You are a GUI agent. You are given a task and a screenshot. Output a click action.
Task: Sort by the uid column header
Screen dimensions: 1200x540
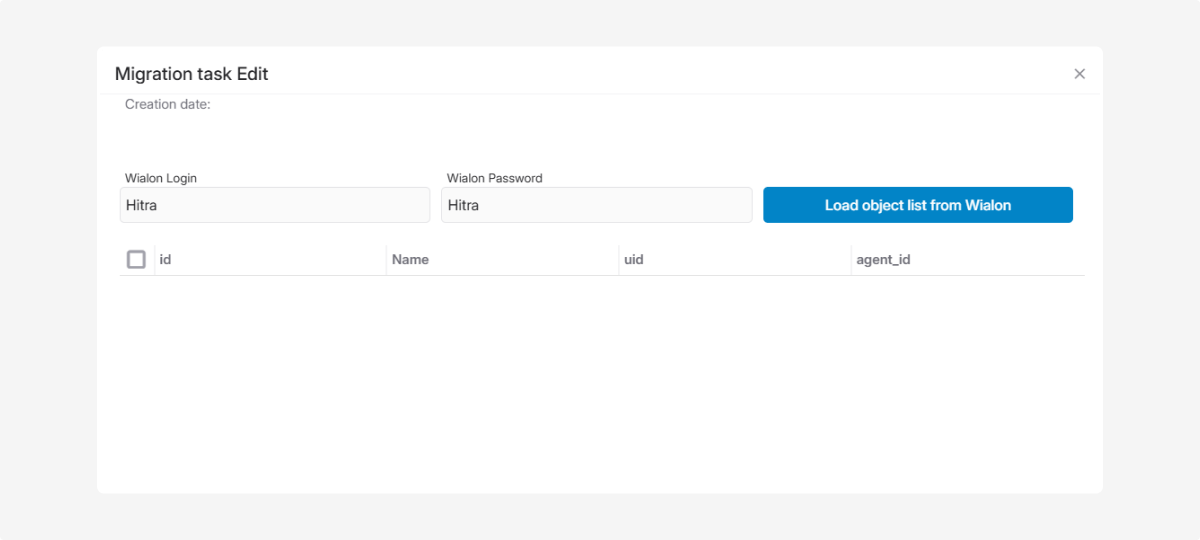633,260
